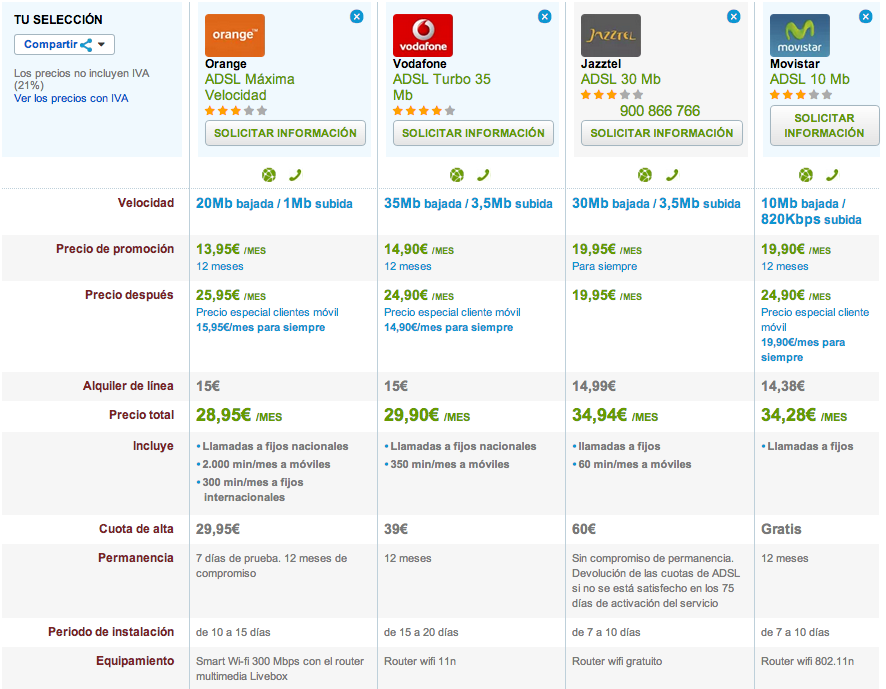
Task: Click Jazztel 'Para siempre' promo duration
Action: (605, 266)
